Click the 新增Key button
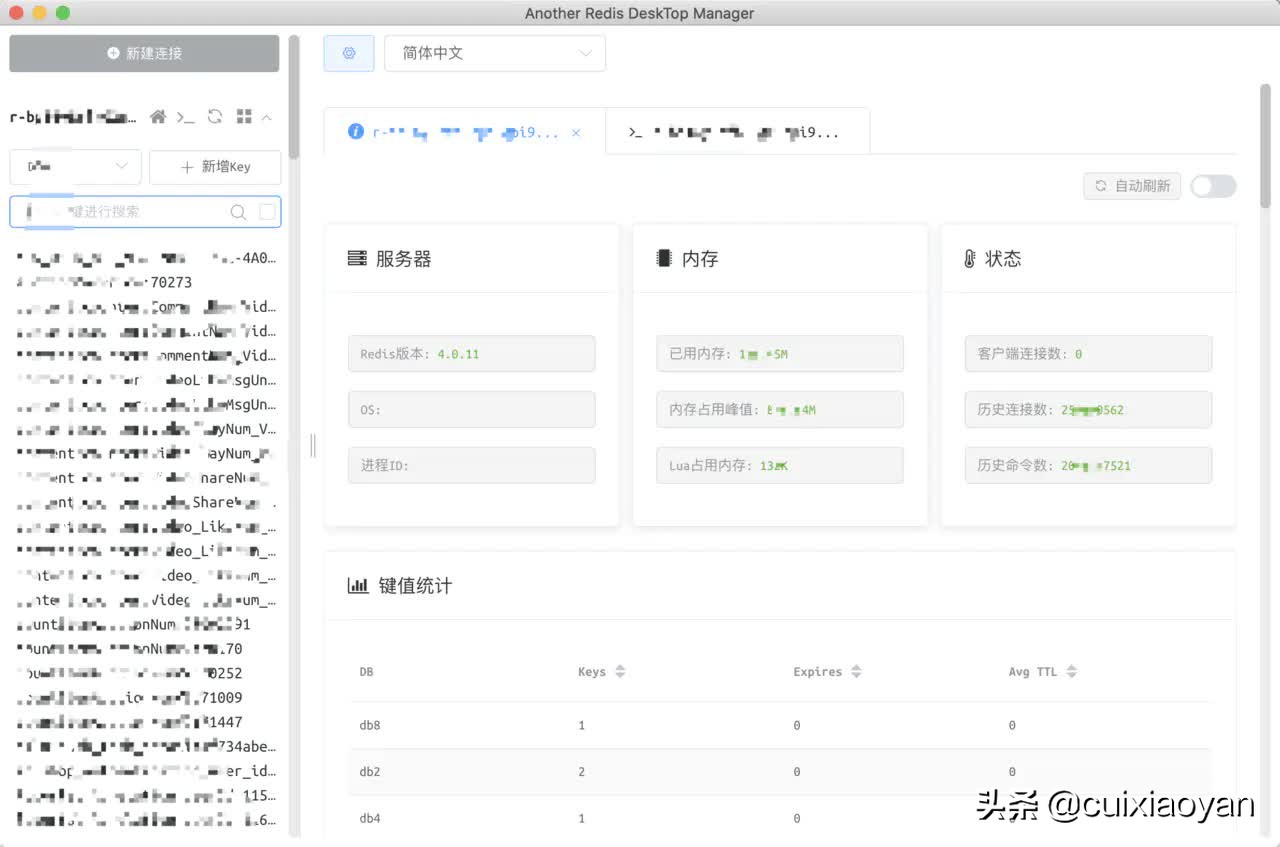The image size is (1280, 847). tap(215, 167)
